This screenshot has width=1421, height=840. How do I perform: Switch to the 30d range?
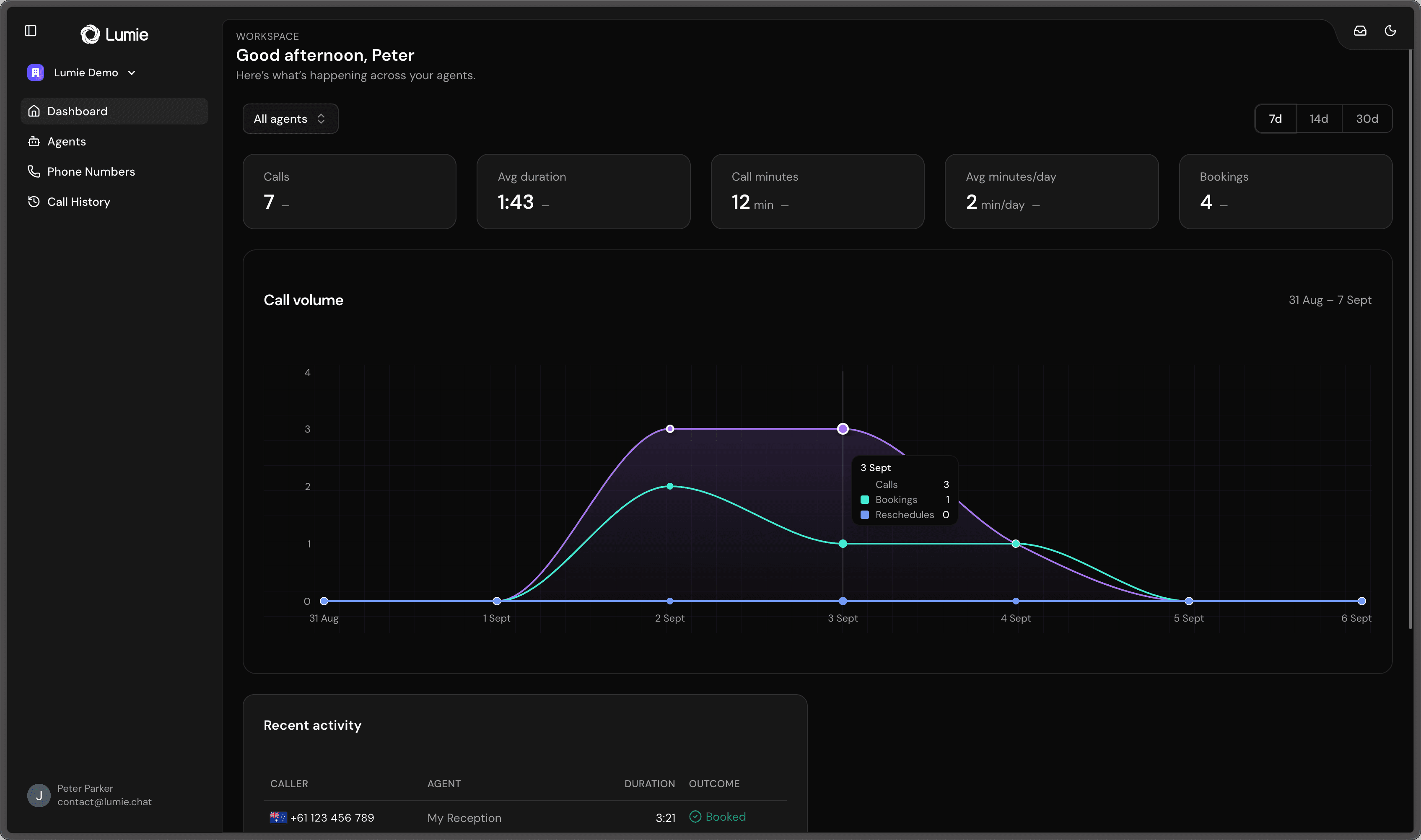[1367, 119]
